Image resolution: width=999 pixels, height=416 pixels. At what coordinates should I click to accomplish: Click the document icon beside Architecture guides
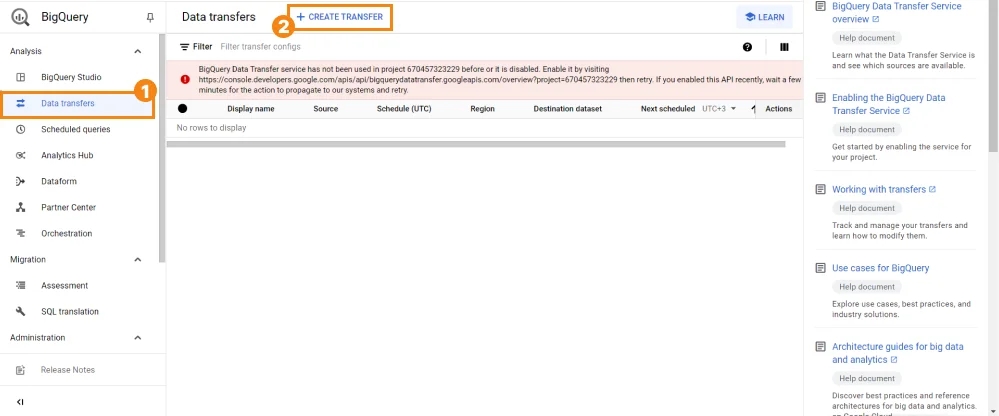(821, 347)
